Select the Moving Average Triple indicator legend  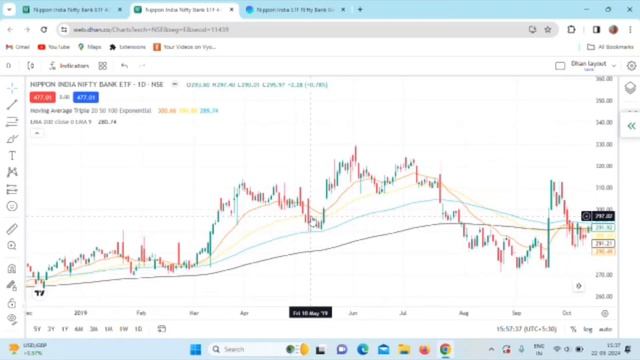click(91, 111)
